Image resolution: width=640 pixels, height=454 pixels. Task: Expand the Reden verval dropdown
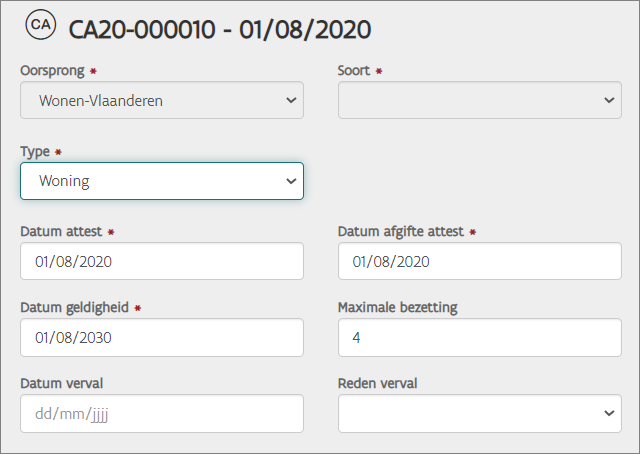(x=480, y=413)
